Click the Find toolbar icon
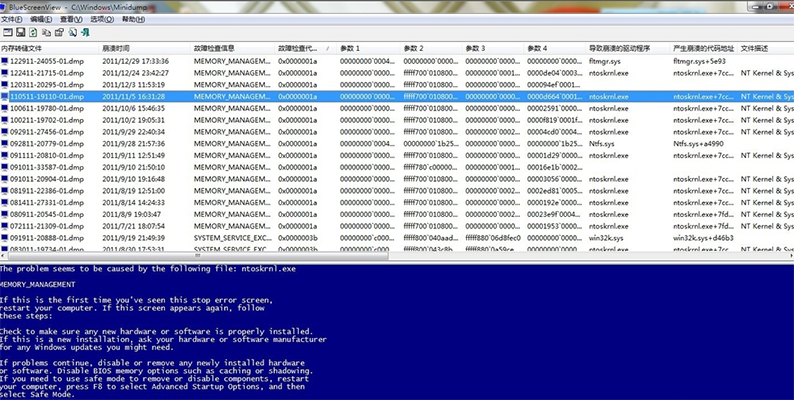 72,33
